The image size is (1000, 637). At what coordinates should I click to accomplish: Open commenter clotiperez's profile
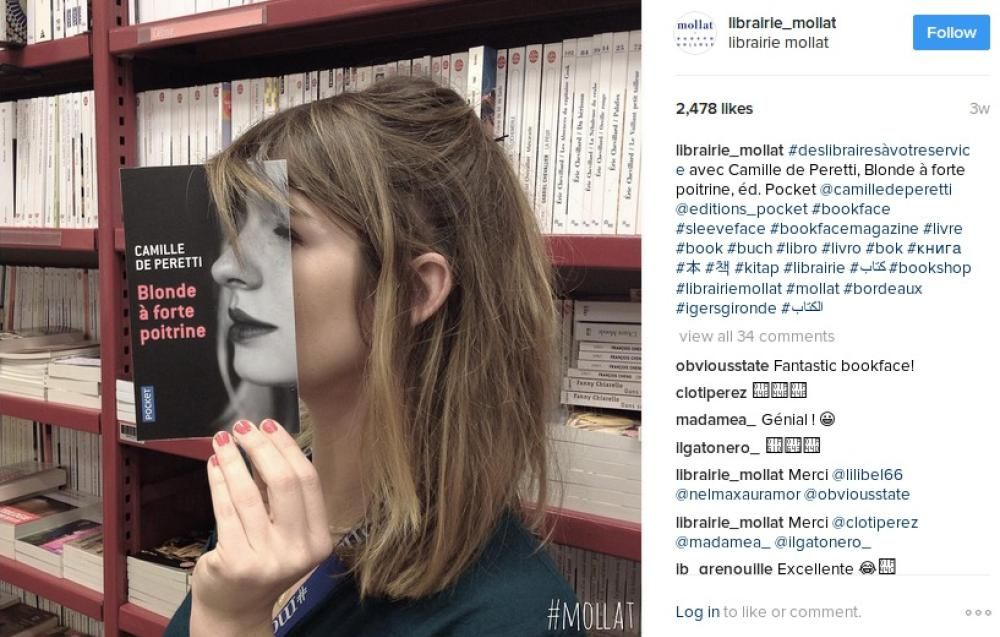[710, 393]
